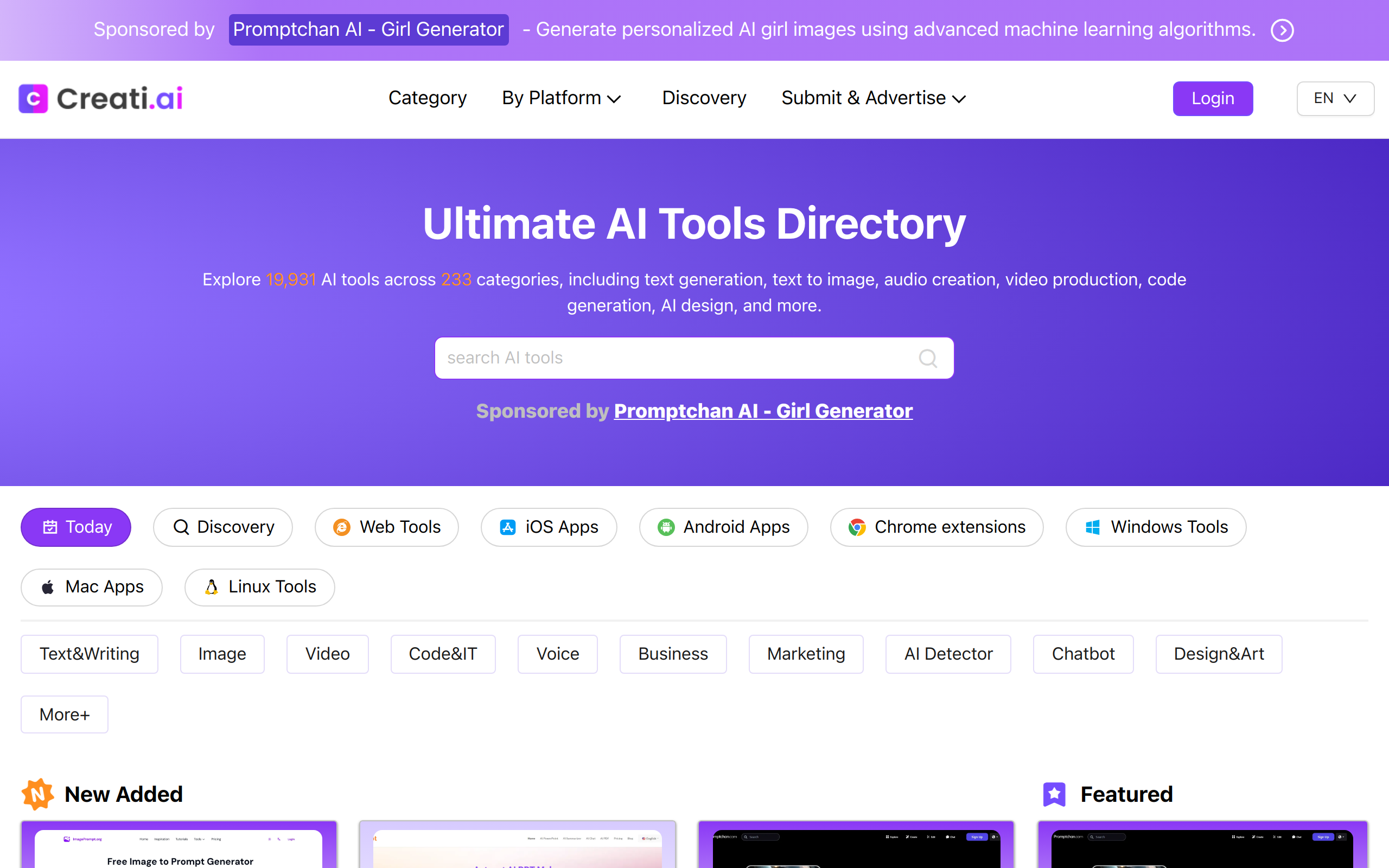Choose the Image category
Image resolution: width=1389 pixels, height=868 pixels.
222,654
